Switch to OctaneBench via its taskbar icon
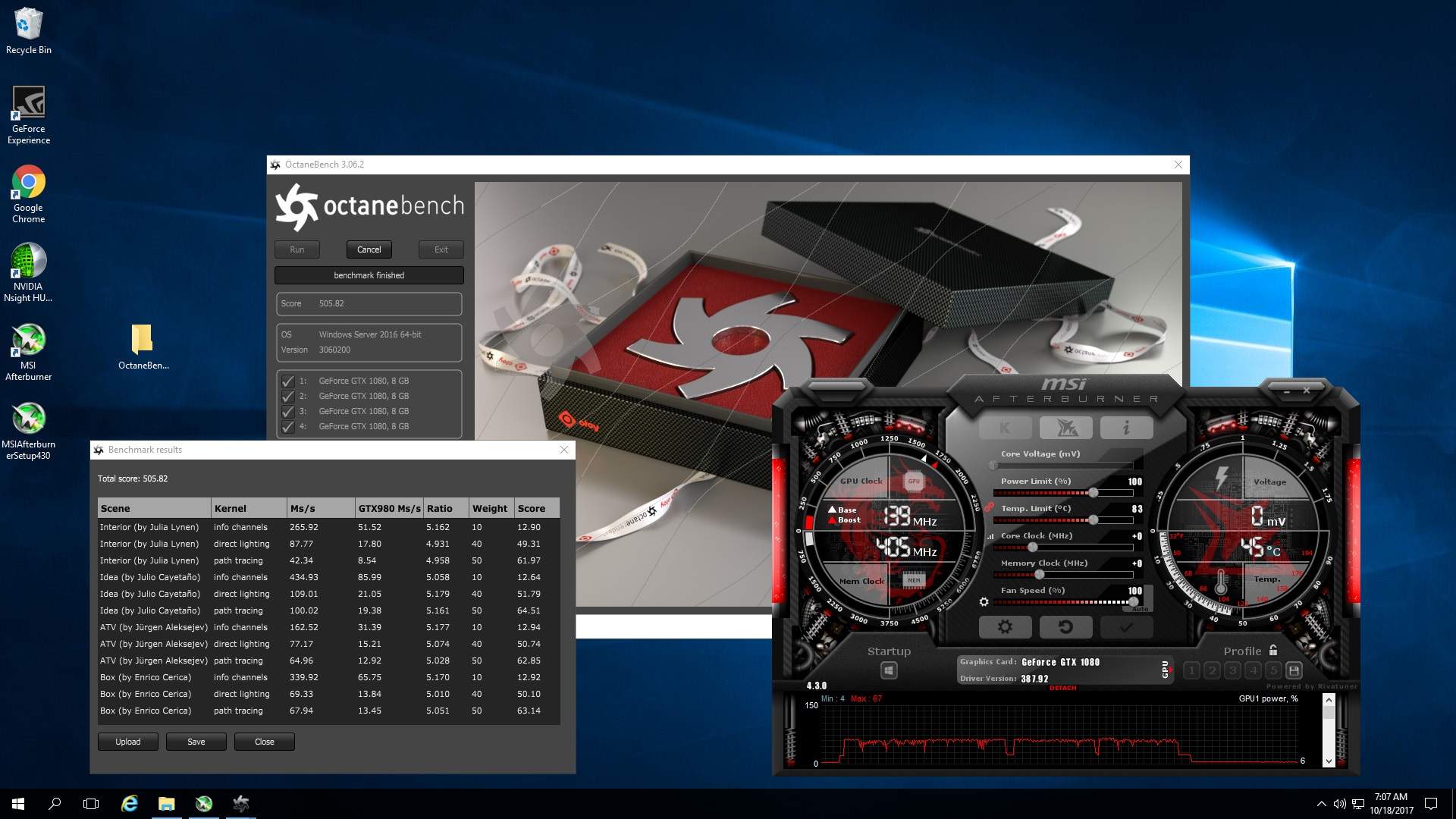Image resolution: width=1456 pixels, height=819 pixels. pos(241,803)
